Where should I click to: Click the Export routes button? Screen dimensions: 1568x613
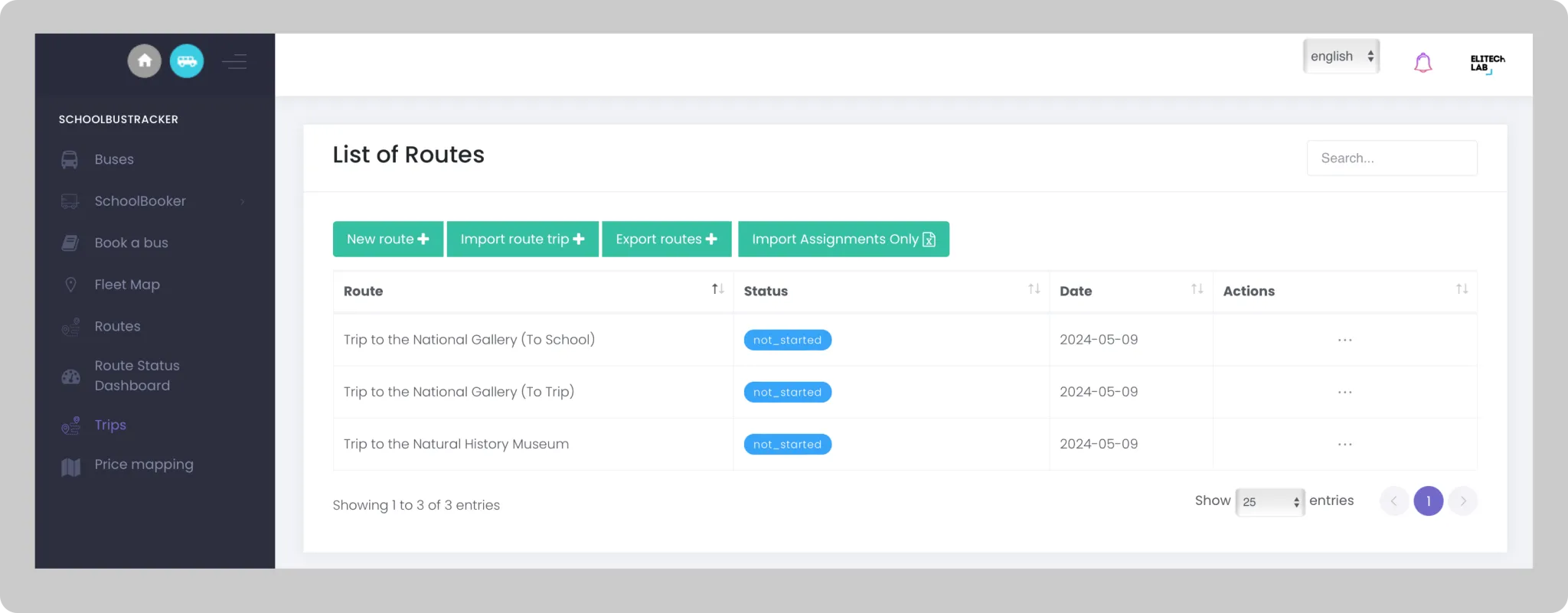[666, 240]
